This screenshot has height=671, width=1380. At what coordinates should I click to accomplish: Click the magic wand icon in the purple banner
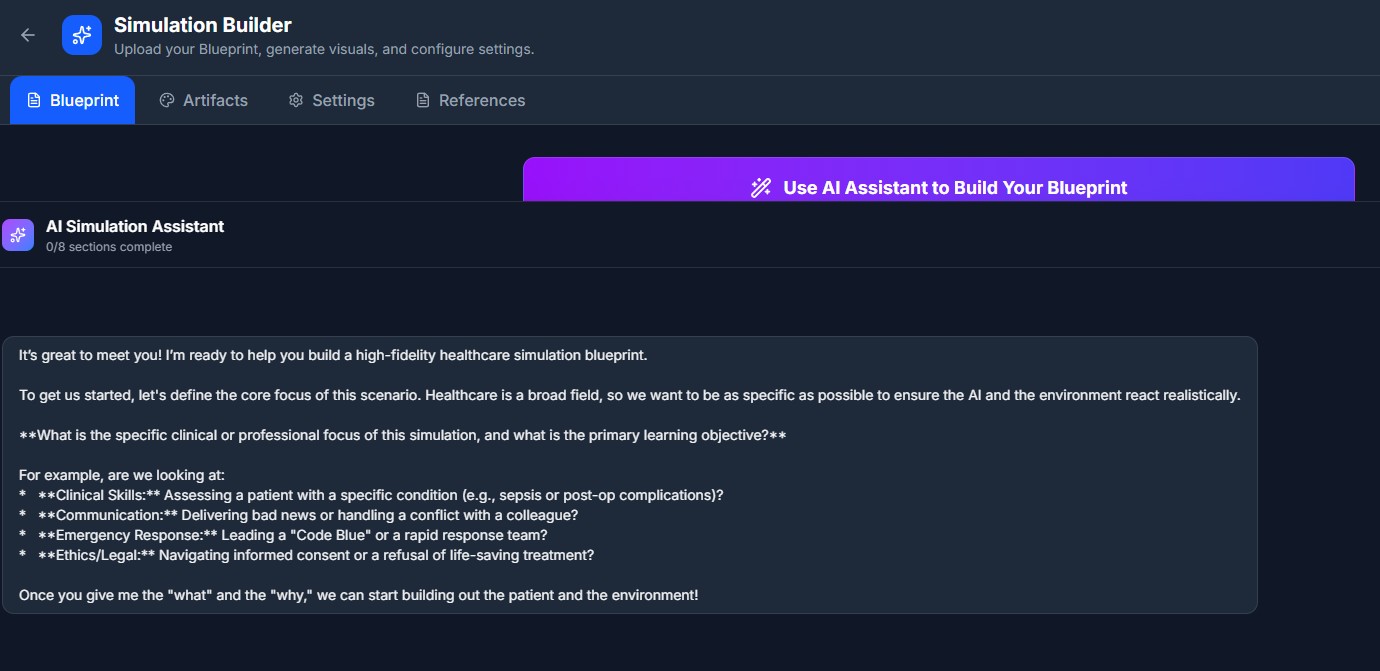pyautogui.click(x=761, y=187)
